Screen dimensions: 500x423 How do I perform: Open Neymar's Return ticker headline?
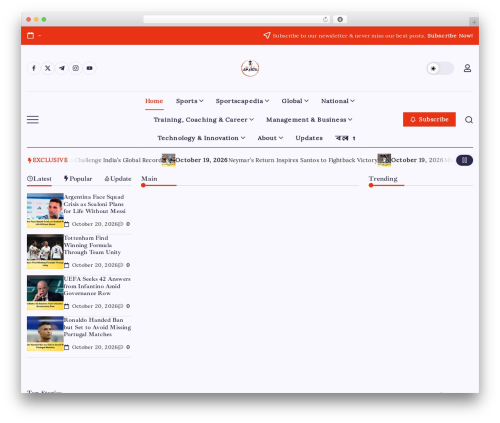pos(303,160)
